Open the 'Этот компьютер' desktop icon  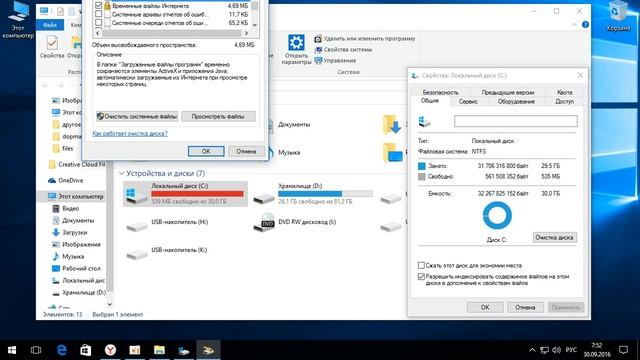coord(18,20)
